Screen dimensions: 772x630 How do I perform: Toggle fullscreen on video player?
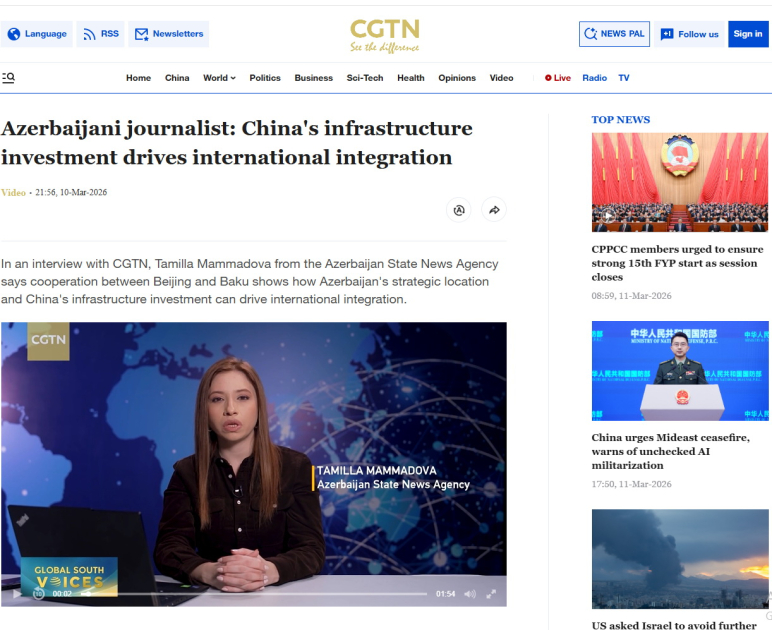pos(491,594)
